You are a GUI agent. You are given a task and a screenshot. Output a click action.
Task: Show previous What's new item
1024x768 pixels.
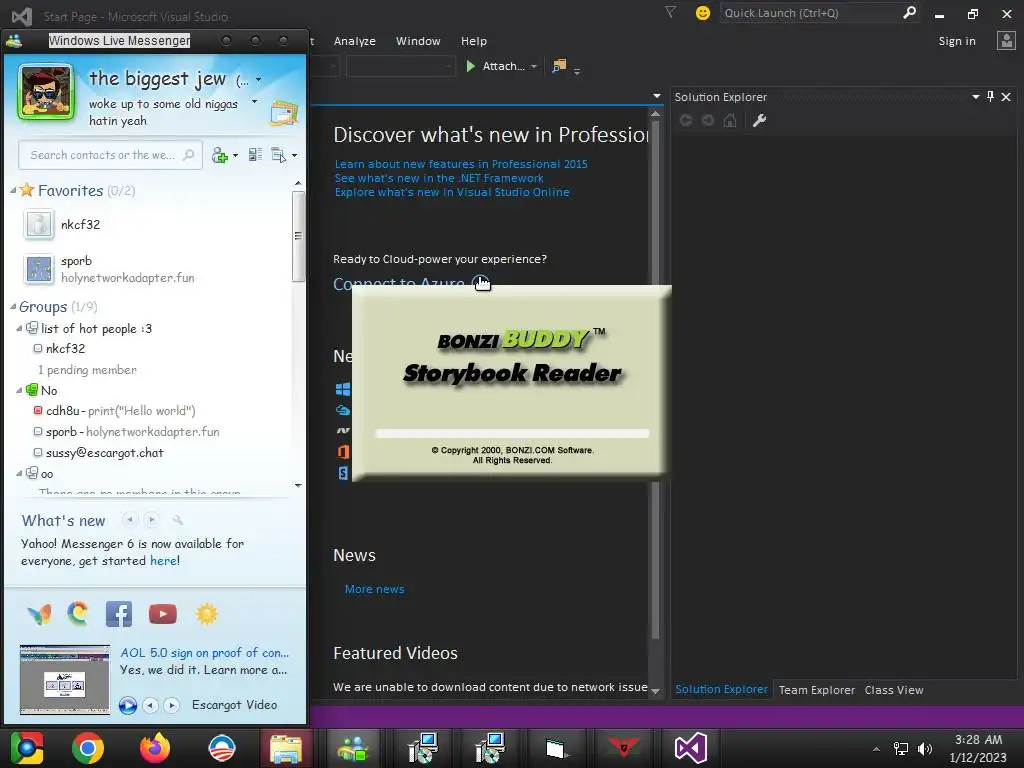tap(130, 520)
